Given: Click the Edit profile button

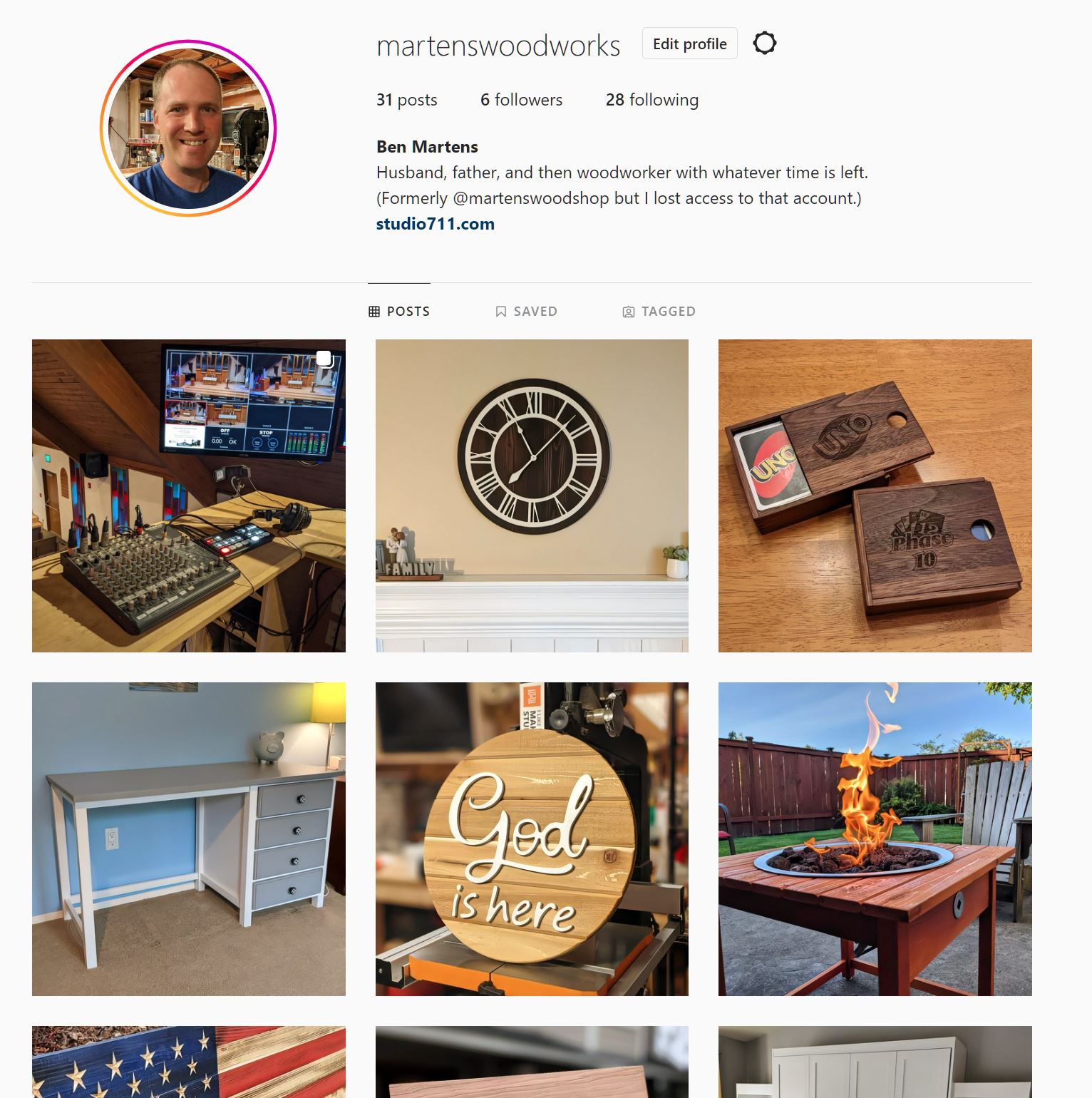Looking at the screenshot, I should click(x=689, y=43).
